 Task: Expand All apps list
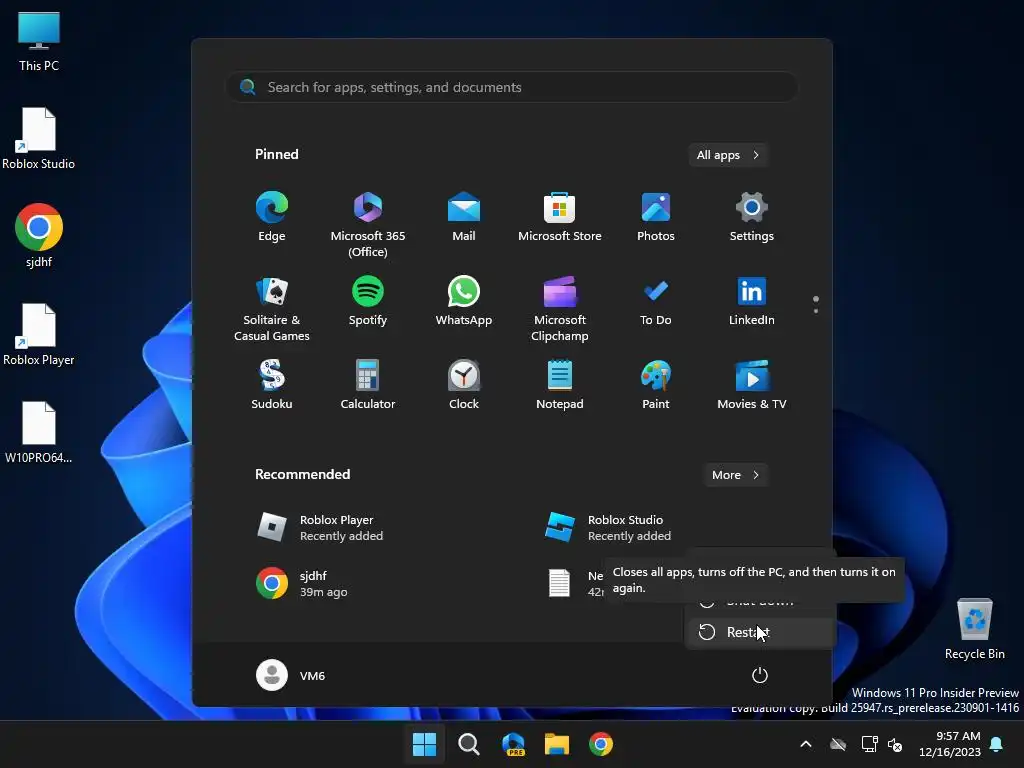728,155
